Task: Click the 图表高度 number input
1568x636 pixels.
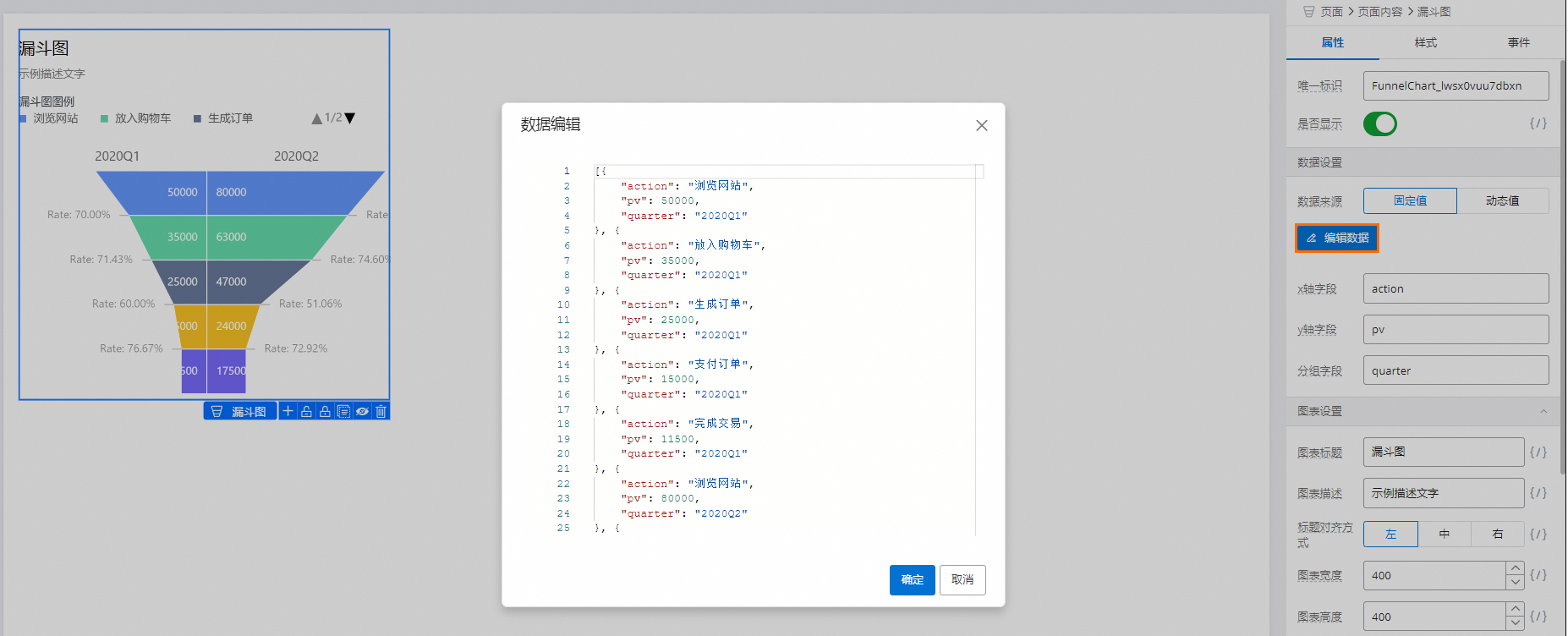Action: tap(1434, 617)
